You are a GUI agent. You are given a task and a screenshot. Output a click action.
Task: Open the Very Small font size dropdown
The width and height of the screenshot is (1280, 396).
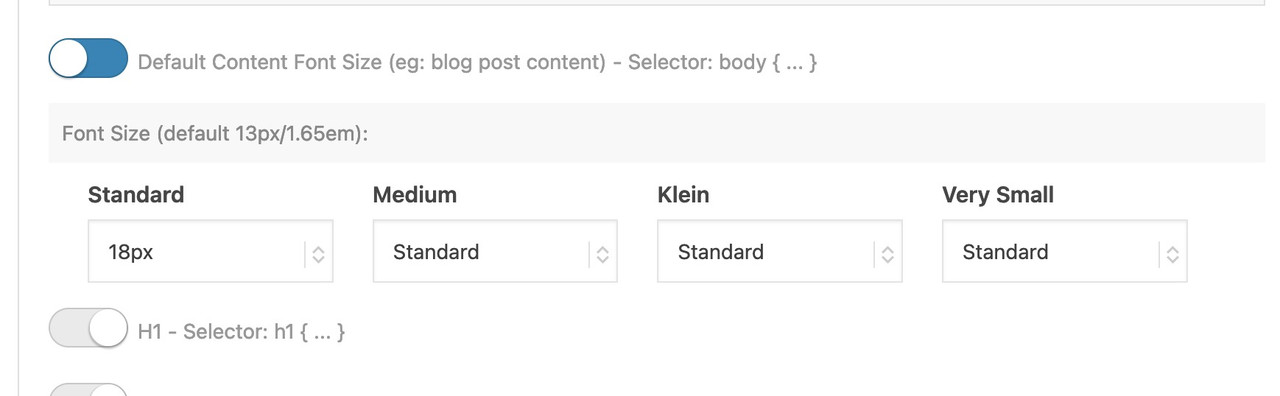(x=1064, y=252)
